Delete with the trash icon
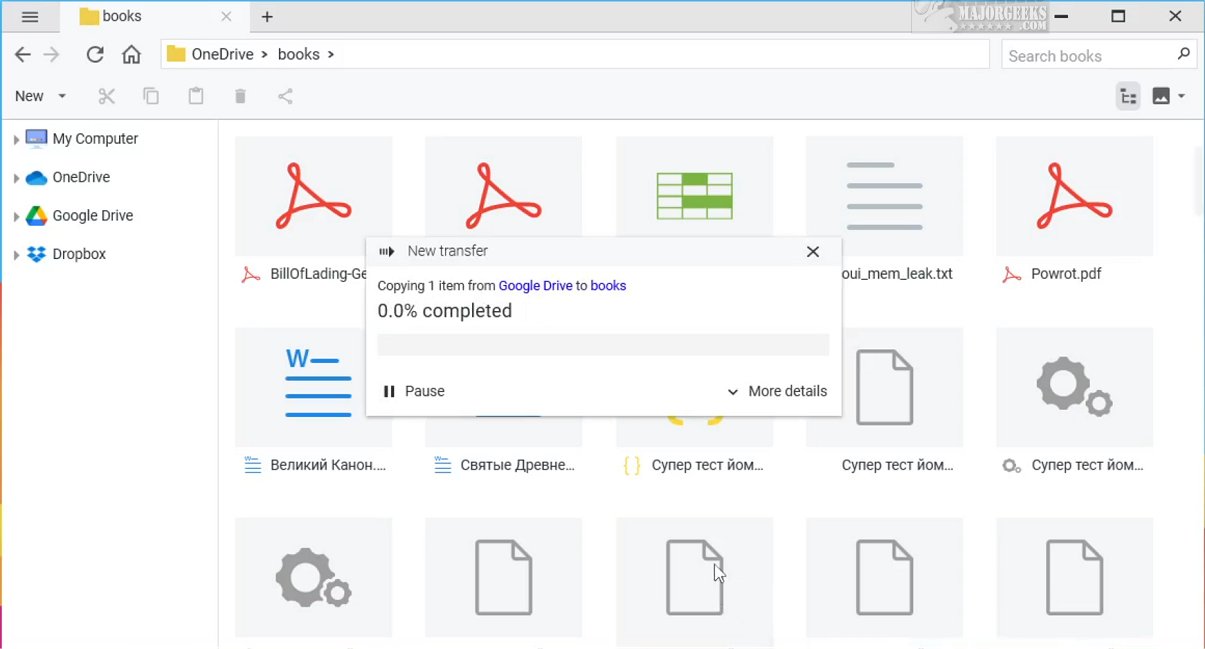The image size is (1205, 649). [240, 96]
